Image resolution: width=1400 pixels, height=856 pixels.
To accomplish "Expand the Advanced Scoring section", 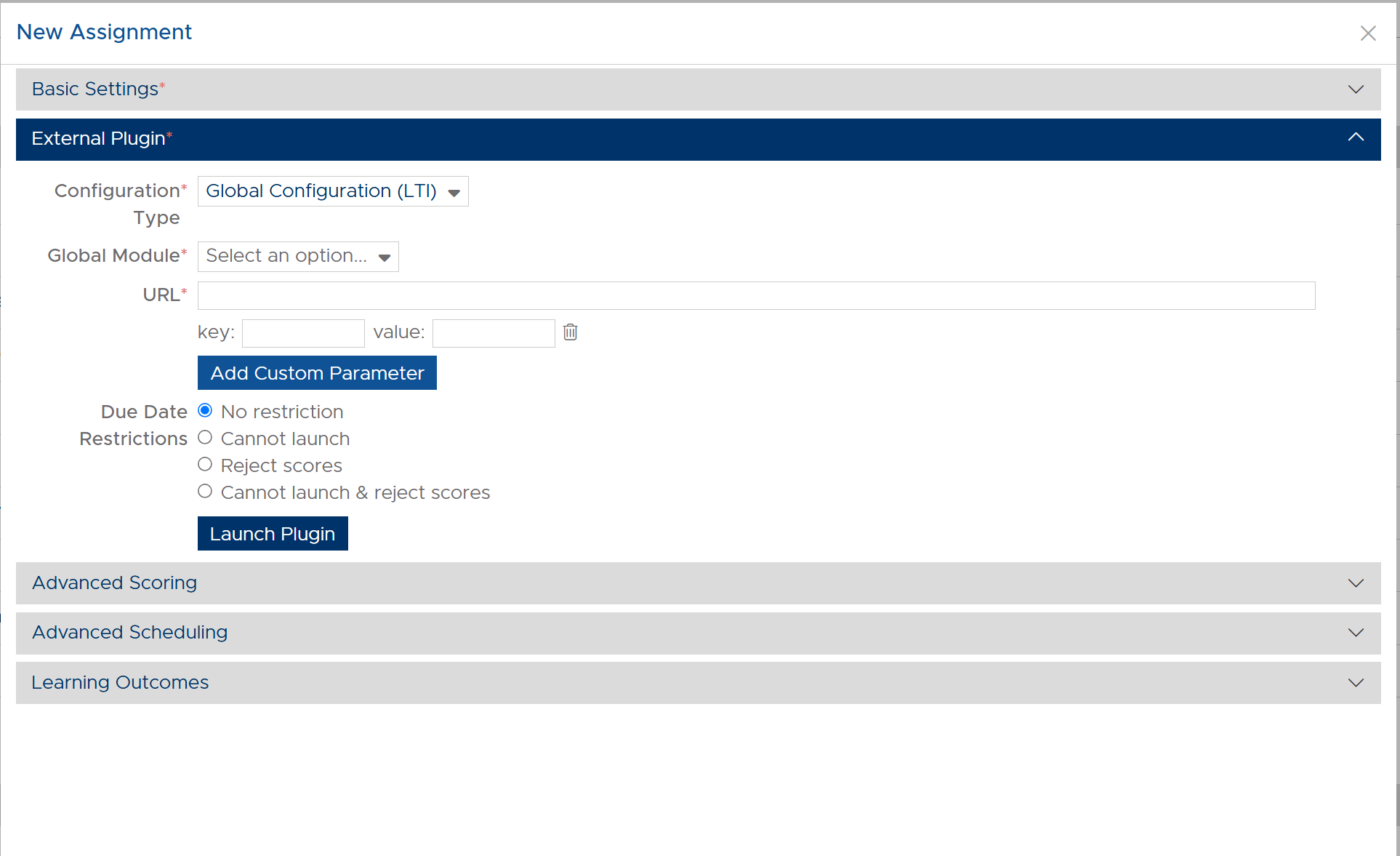I will pyautogui.click(x=698, y=583).
